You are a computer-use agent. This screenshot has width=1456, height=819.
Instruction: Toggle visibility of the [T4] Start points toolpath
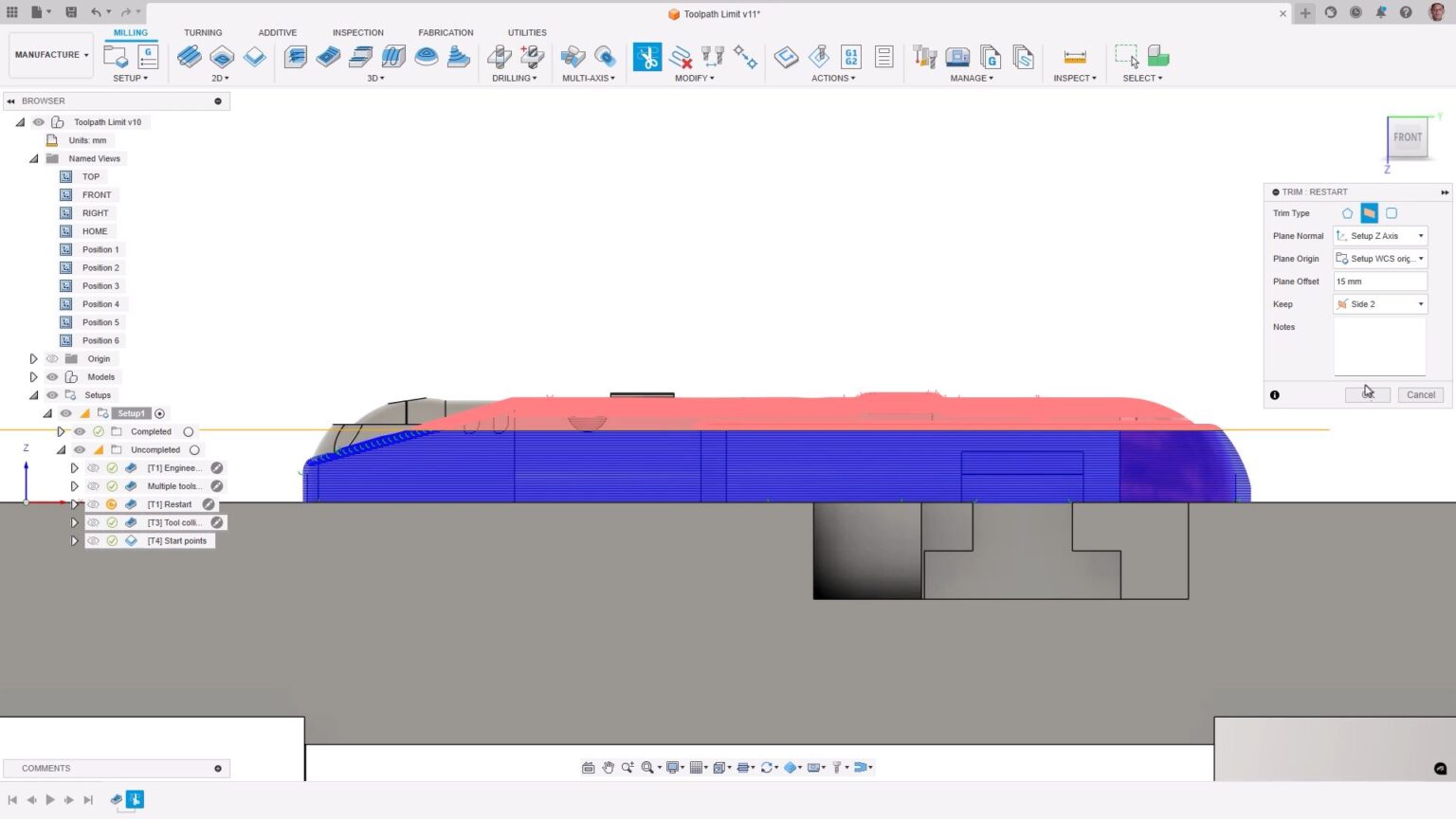coord(94,540)
